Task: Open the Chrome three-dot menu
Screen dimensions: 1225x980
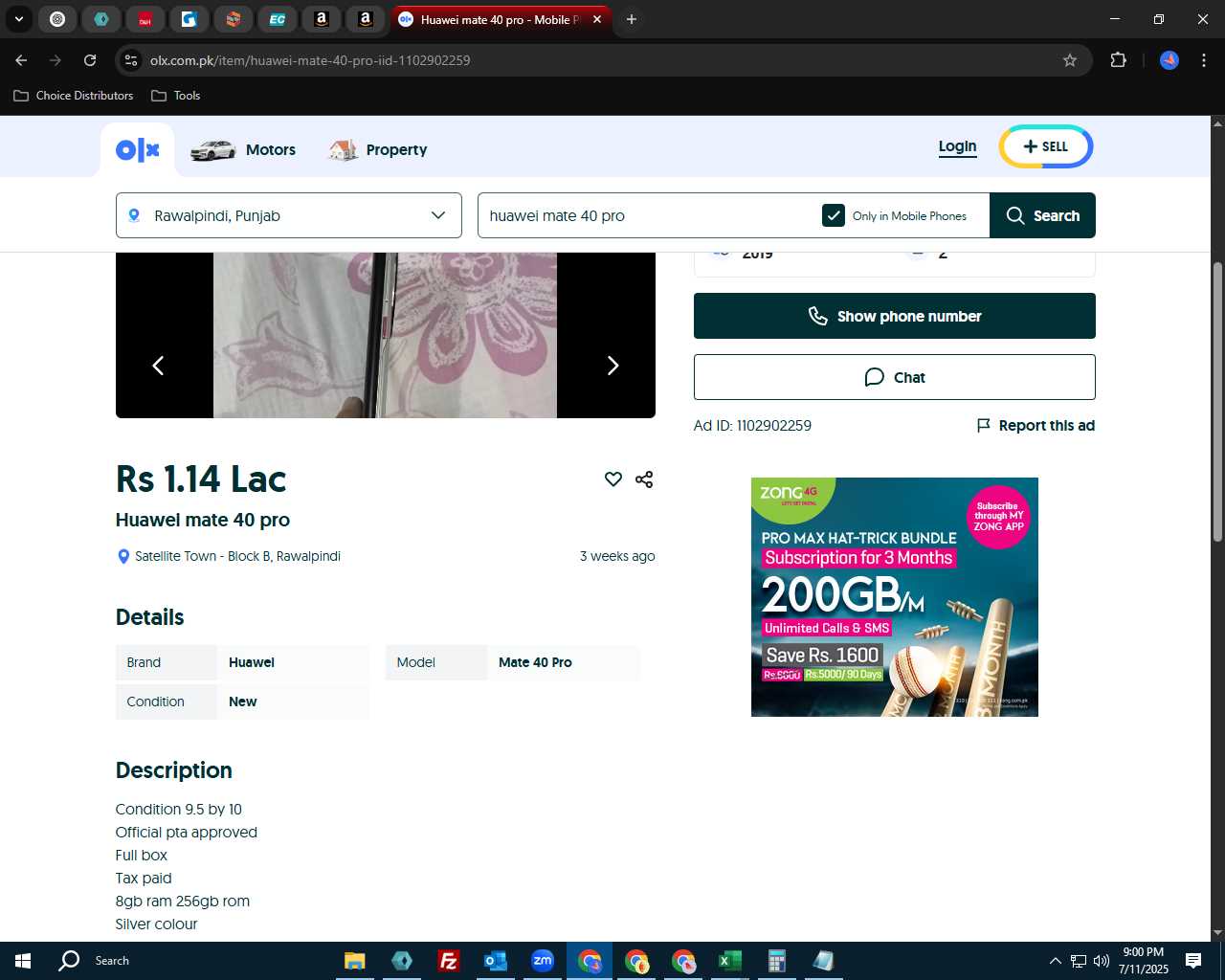Action: click(1204, 60)
